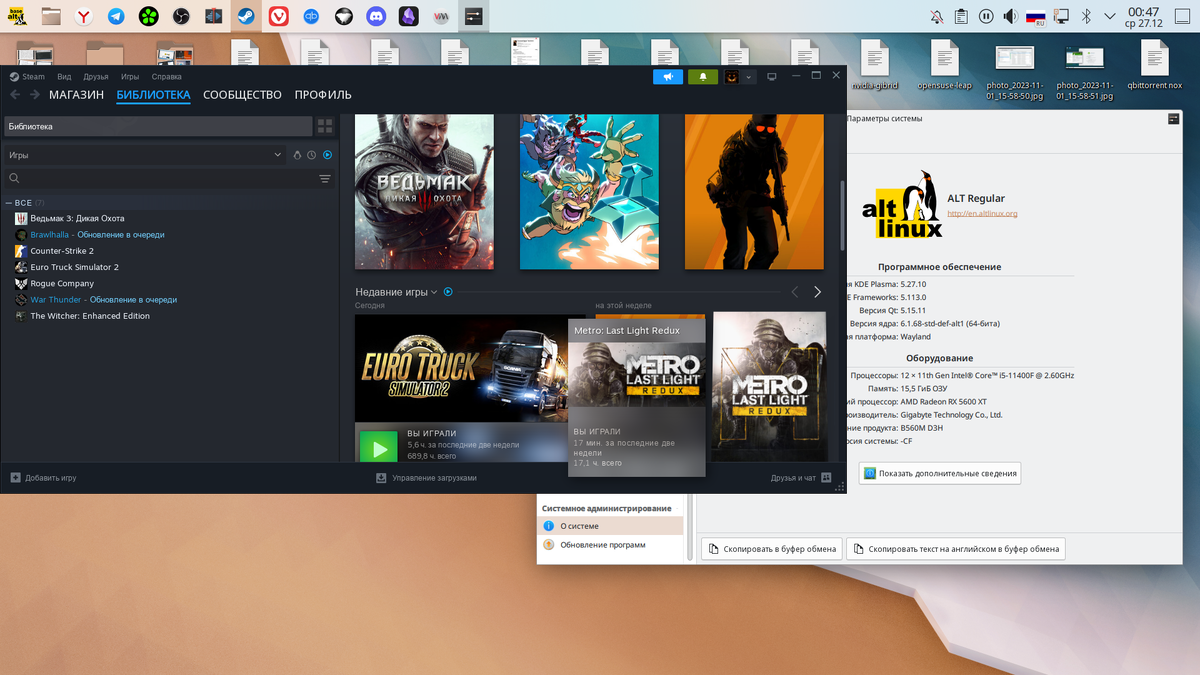Open friends and chat icon
Screen dimensions: 1200x675
coord(826,478)
